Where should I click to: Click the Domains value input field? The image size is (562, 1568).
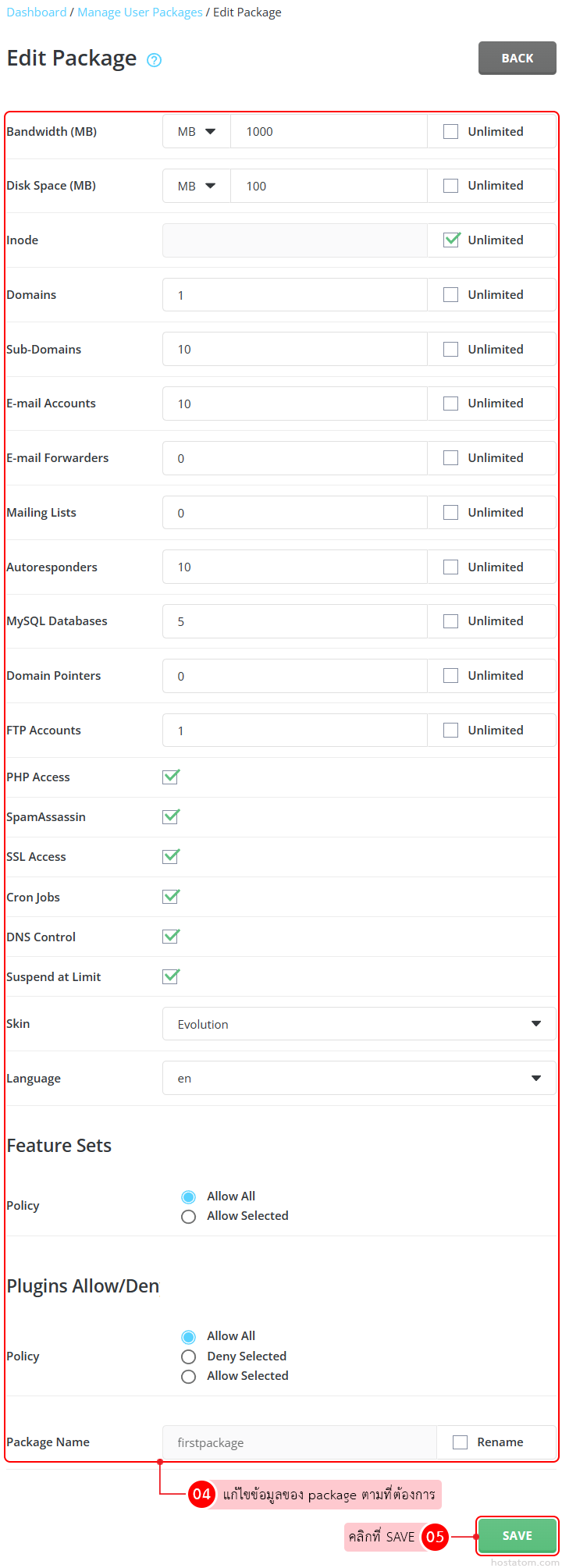[295, 295]
